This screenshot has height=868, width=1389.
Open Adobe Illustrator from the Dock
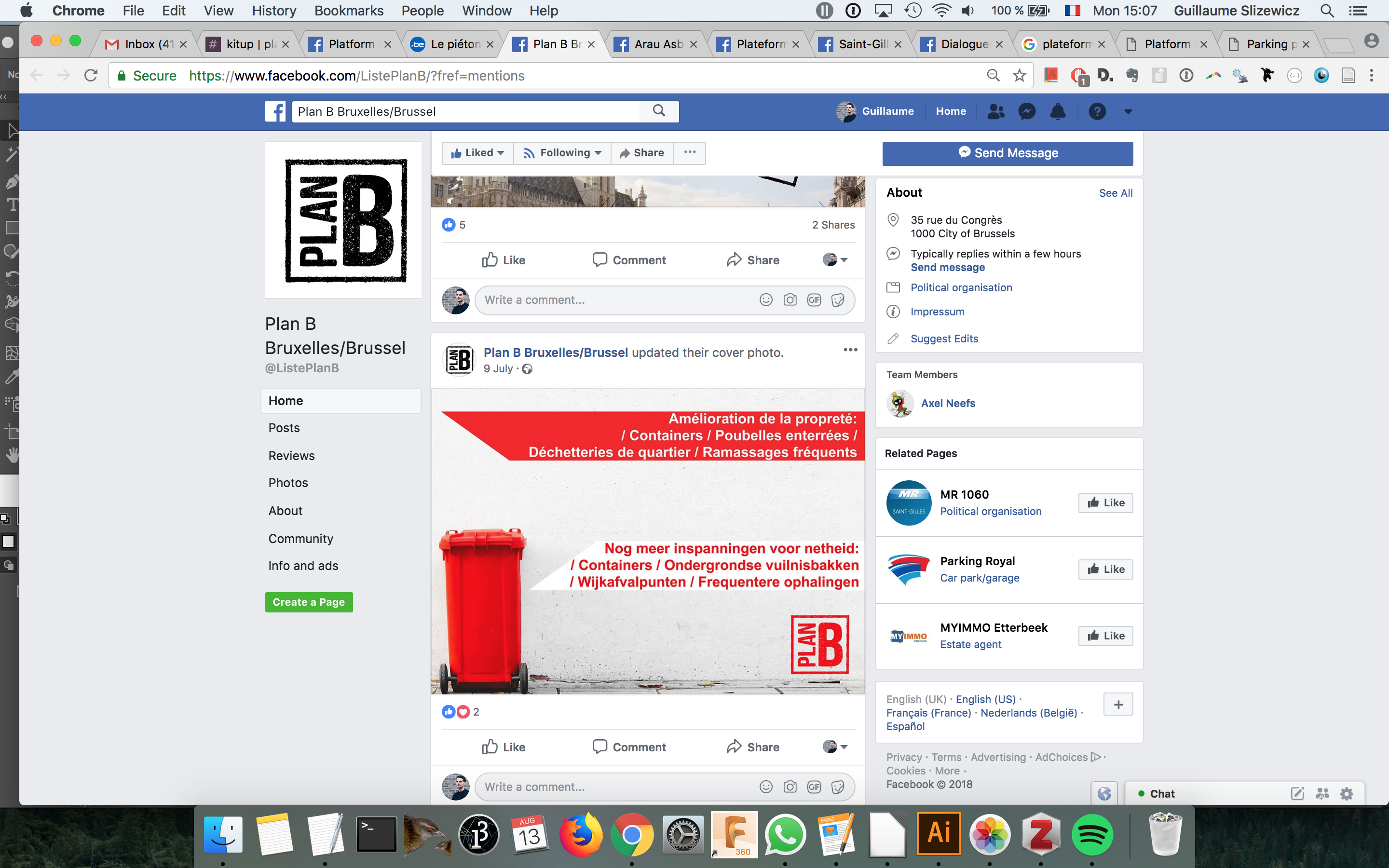(939, 834)
